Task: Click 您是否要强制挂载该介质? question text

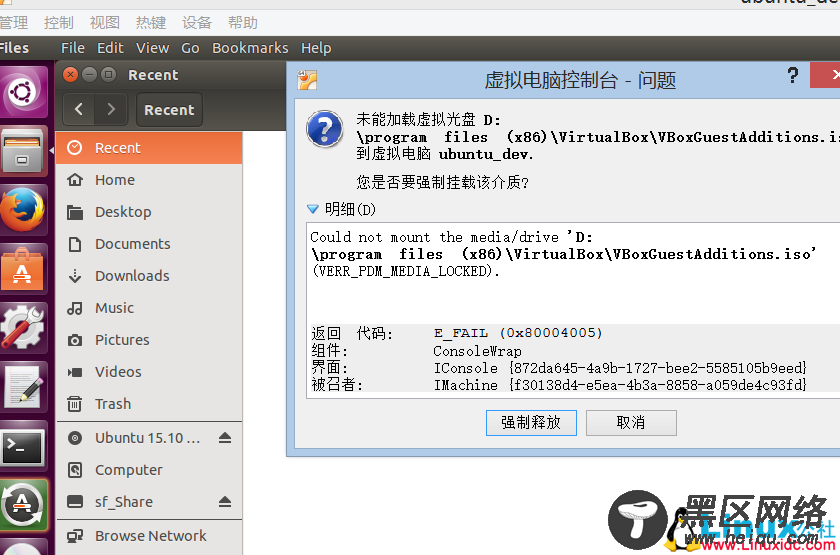Action: 442,183
